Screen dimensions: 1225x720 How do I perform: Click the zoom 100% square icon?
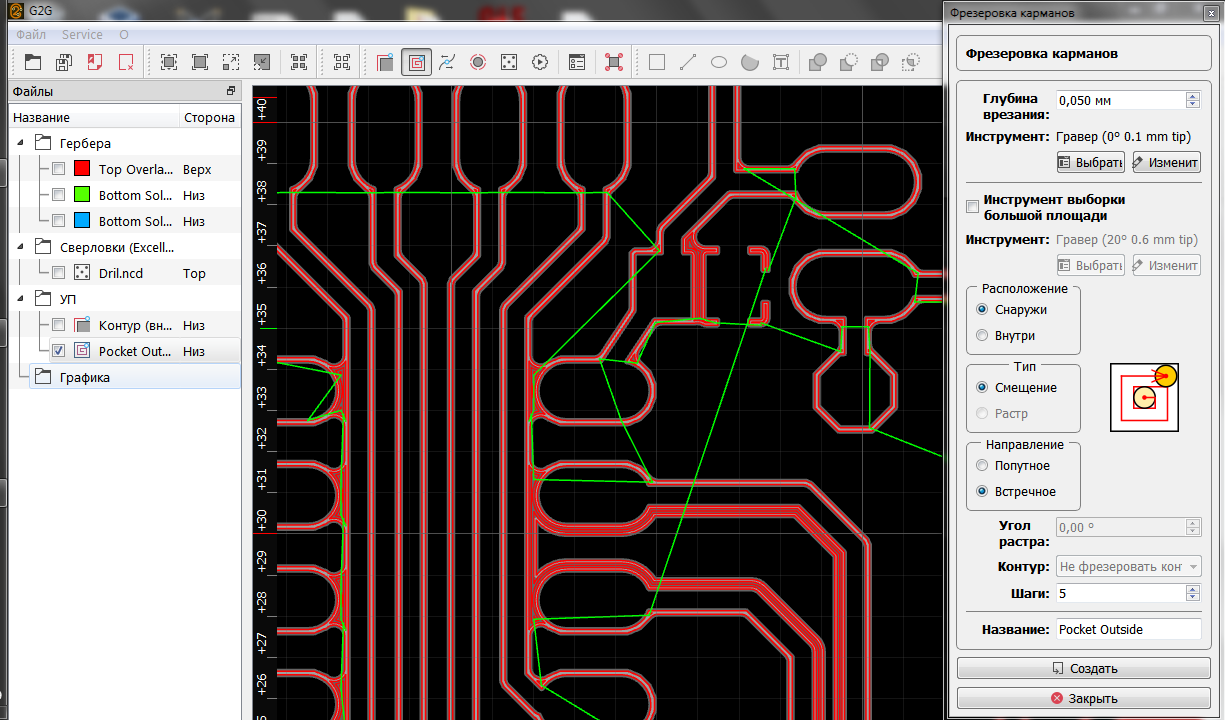click(x=200, y=62)
